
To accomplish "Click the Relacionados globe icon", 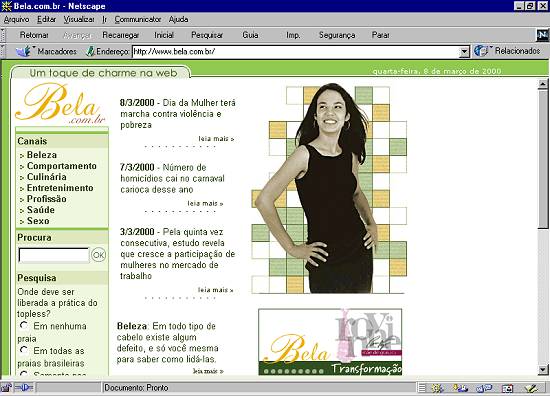I will click(481, 51).
